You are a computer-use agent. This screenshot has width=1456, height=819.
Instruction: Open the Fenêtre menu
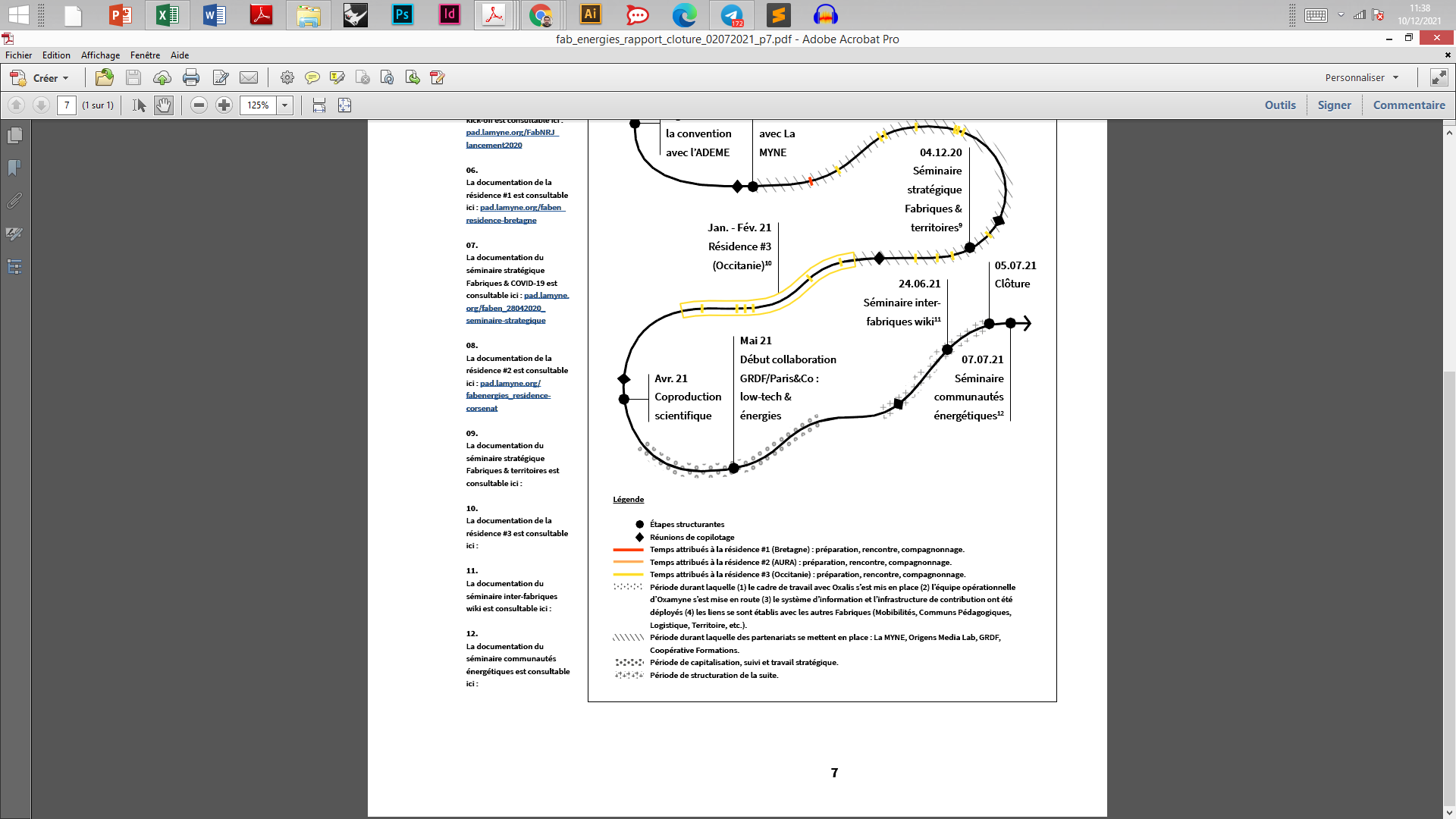(x=145, y=55)
